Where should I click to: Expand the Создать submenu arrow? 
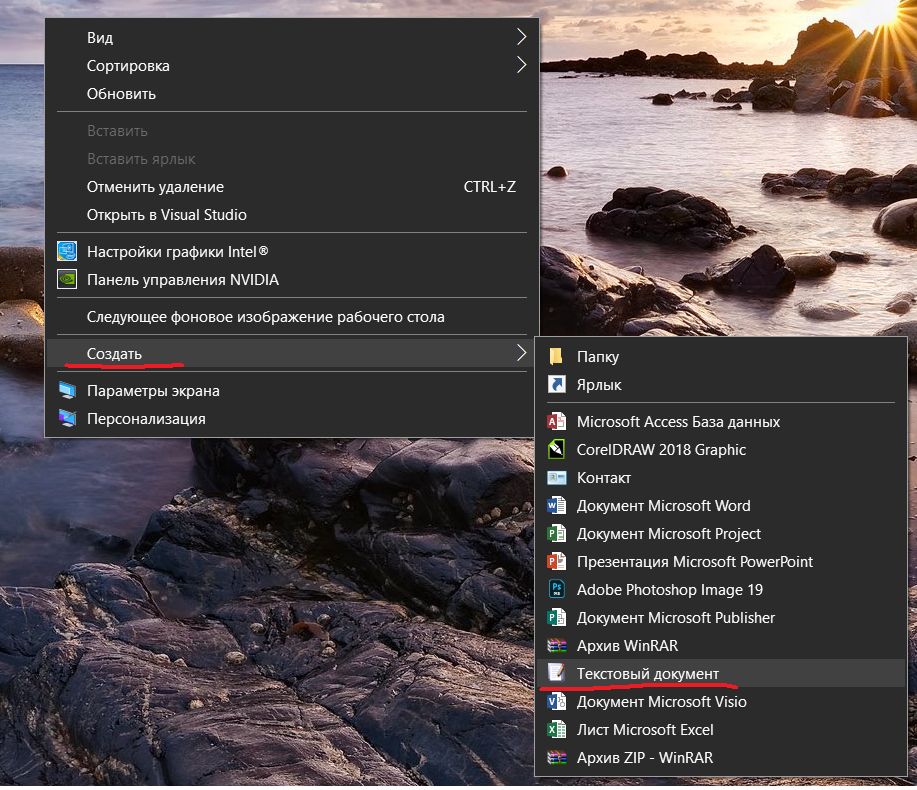pyautogui.click(x=521, y=353)
